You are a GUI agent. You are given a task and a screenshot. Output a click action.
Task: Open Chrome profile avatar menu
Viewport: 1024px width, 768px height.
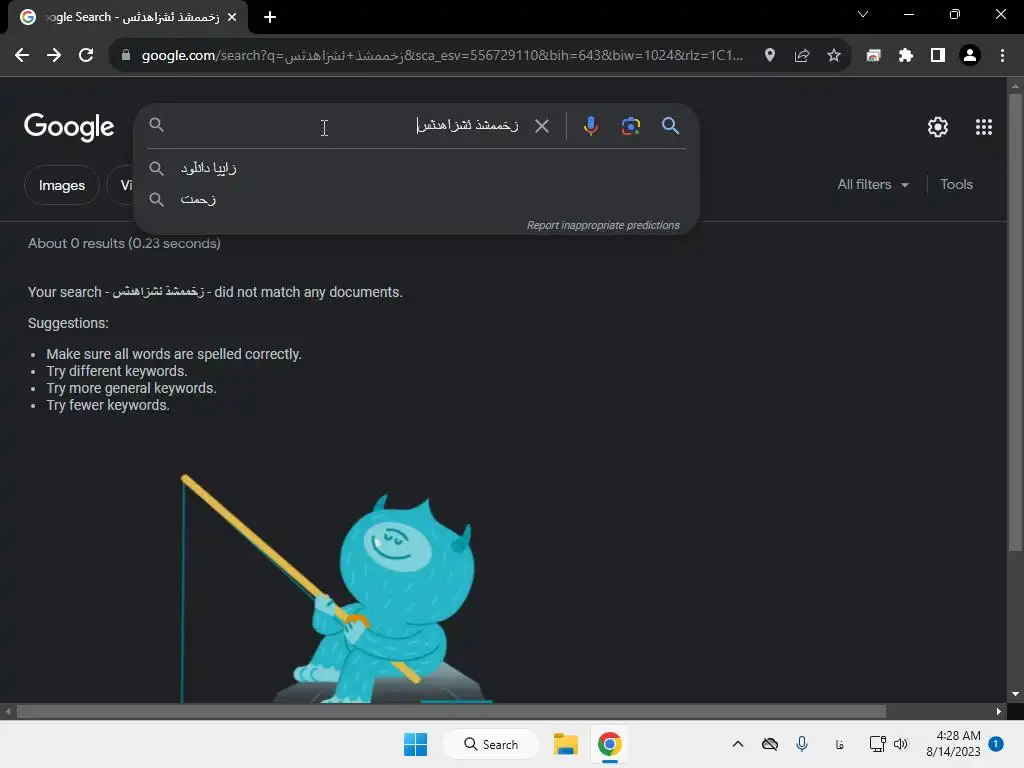tap(969, 56)
